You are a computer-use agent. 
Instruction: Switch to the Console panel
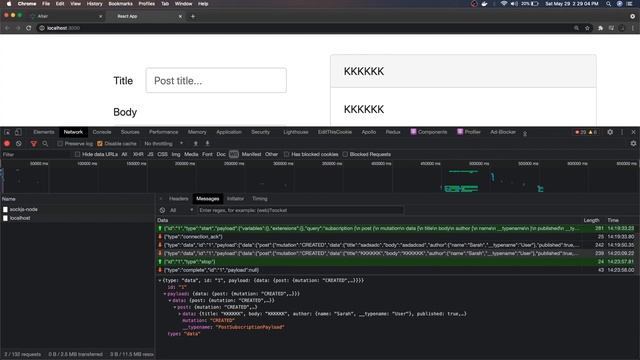(102, 132)
